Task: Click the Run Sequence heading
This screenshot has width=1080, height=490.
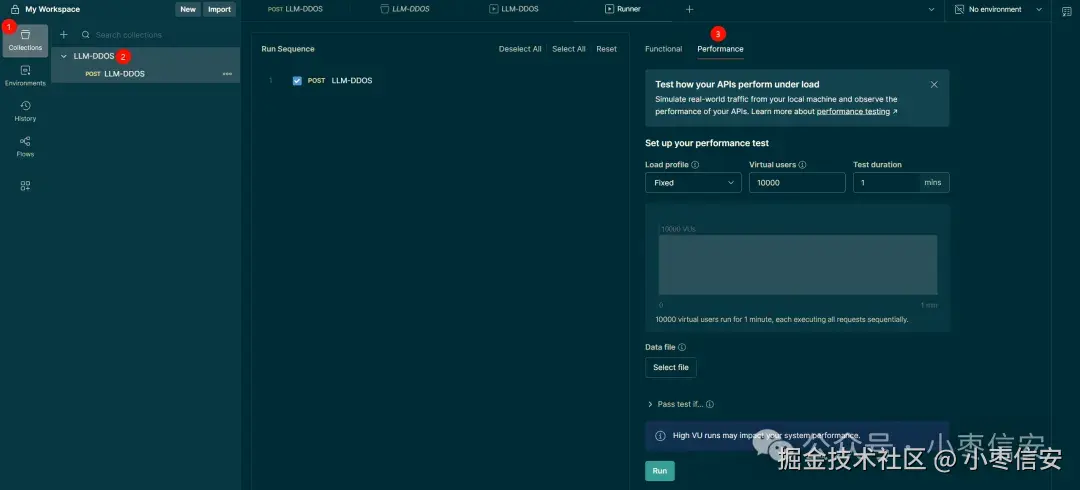Action: point(288,49)
